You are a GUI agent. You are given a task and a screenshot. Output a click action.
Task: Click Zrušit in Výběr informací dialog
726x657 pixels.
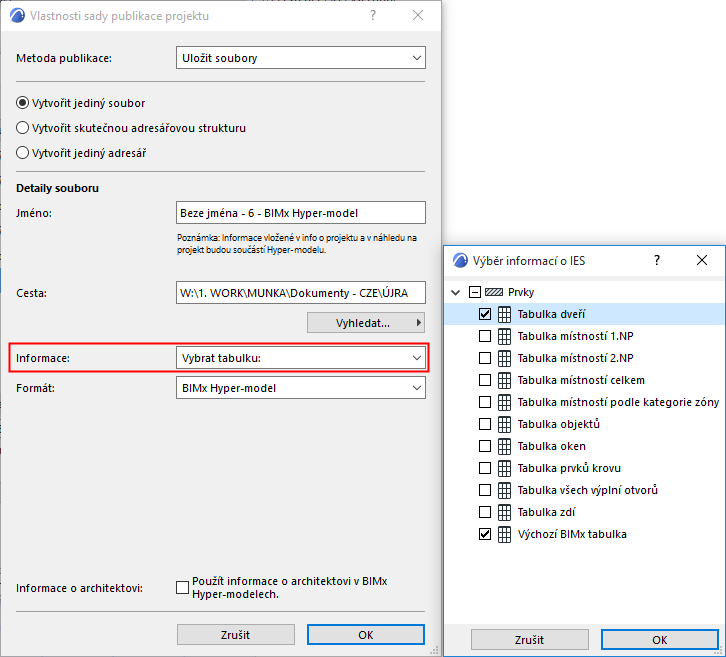529,640
